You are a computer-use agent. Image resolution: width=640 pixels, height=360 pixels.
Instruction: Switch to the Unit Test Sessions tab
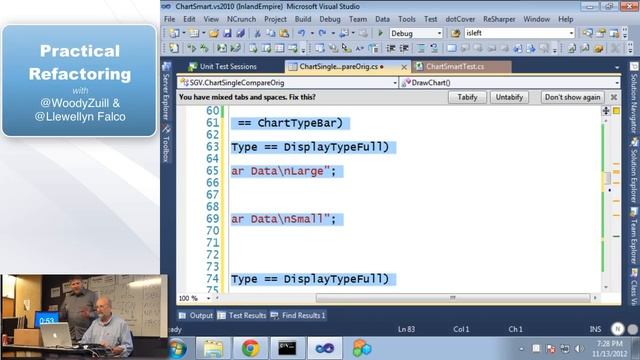[x=222, y=67]
